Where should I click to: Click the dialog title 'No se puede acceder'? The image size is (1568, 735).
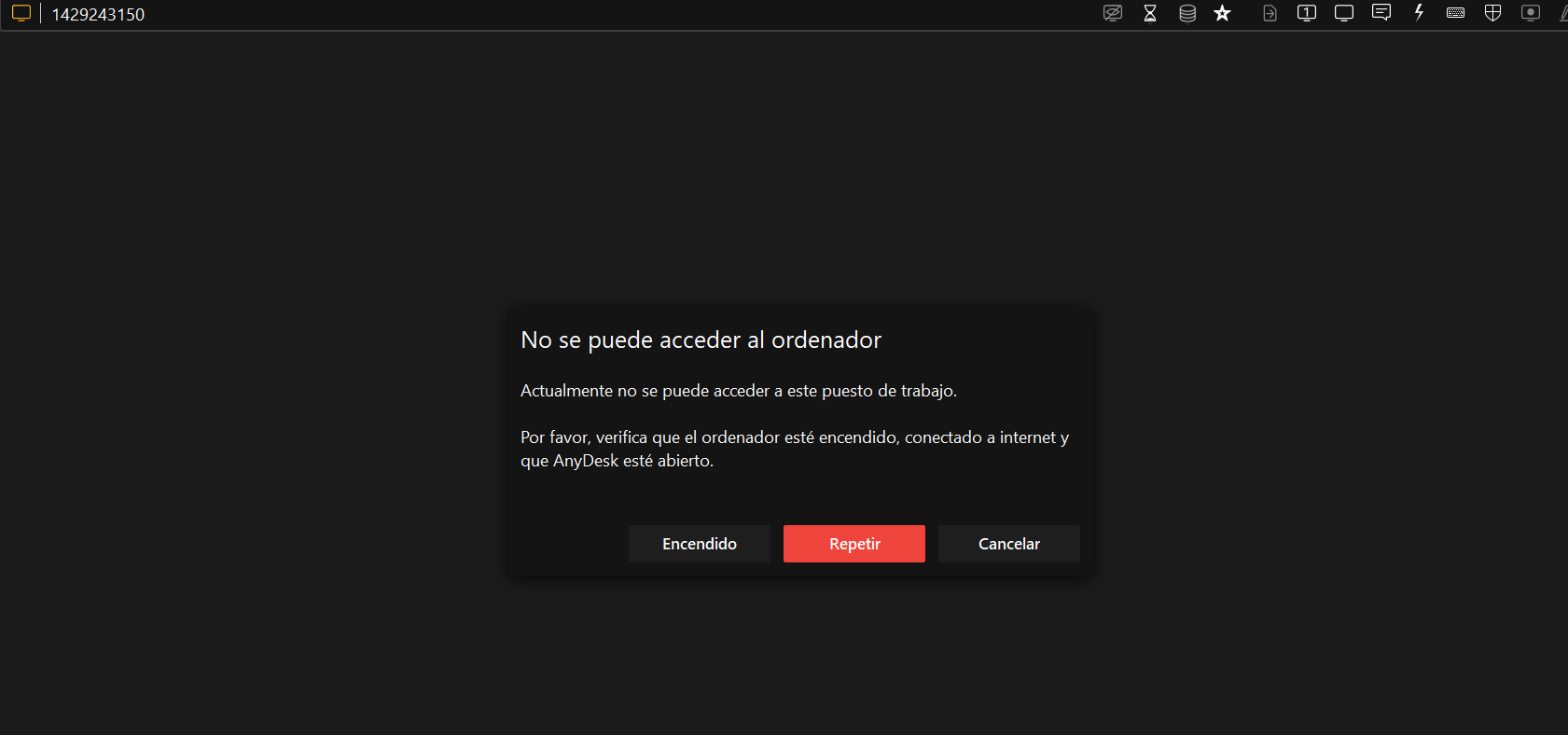tap(701, 340)
